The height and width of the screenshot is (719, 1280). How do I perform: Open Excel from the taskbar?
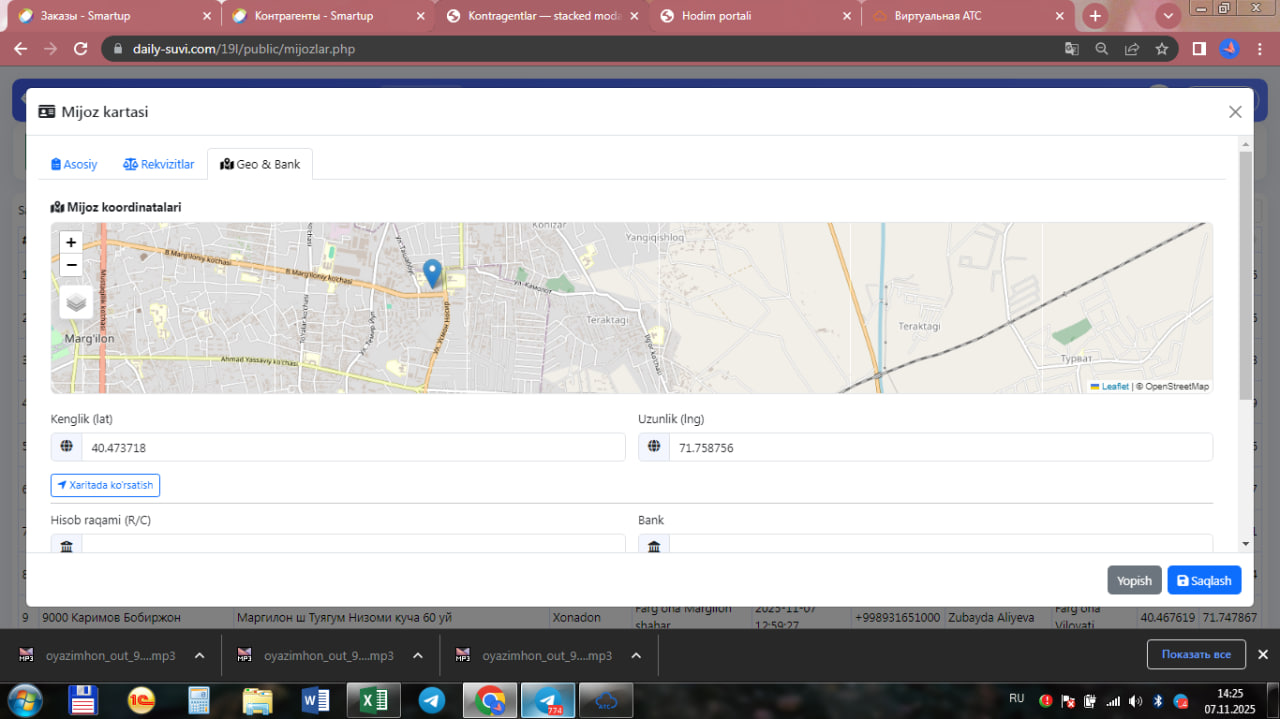[373, 700]
